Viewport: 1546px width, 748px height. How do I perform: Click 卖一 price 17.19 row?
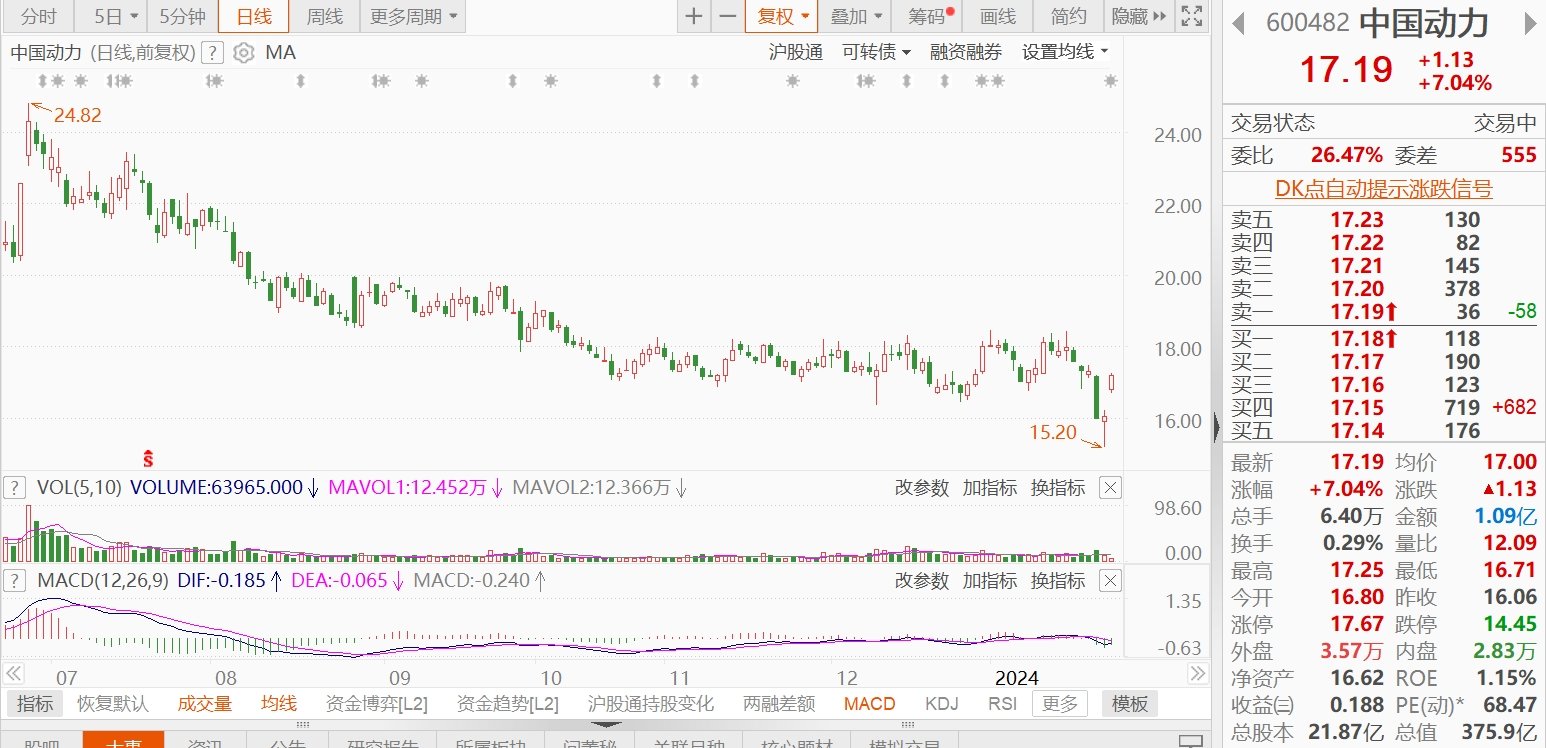1383,312
